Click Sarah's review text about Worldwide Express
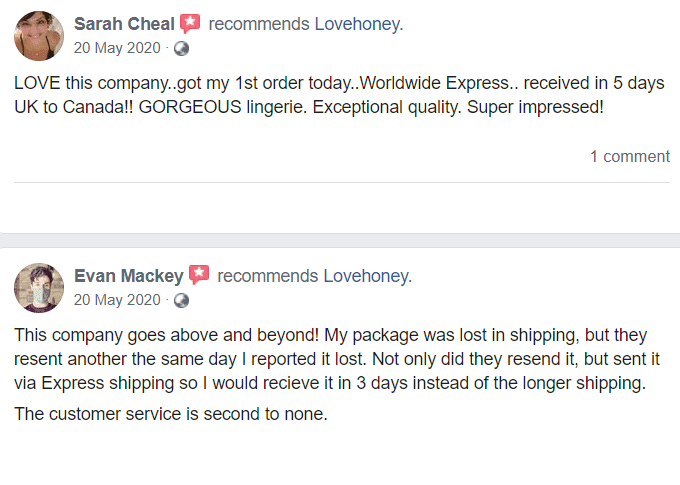 pos(339,95)
